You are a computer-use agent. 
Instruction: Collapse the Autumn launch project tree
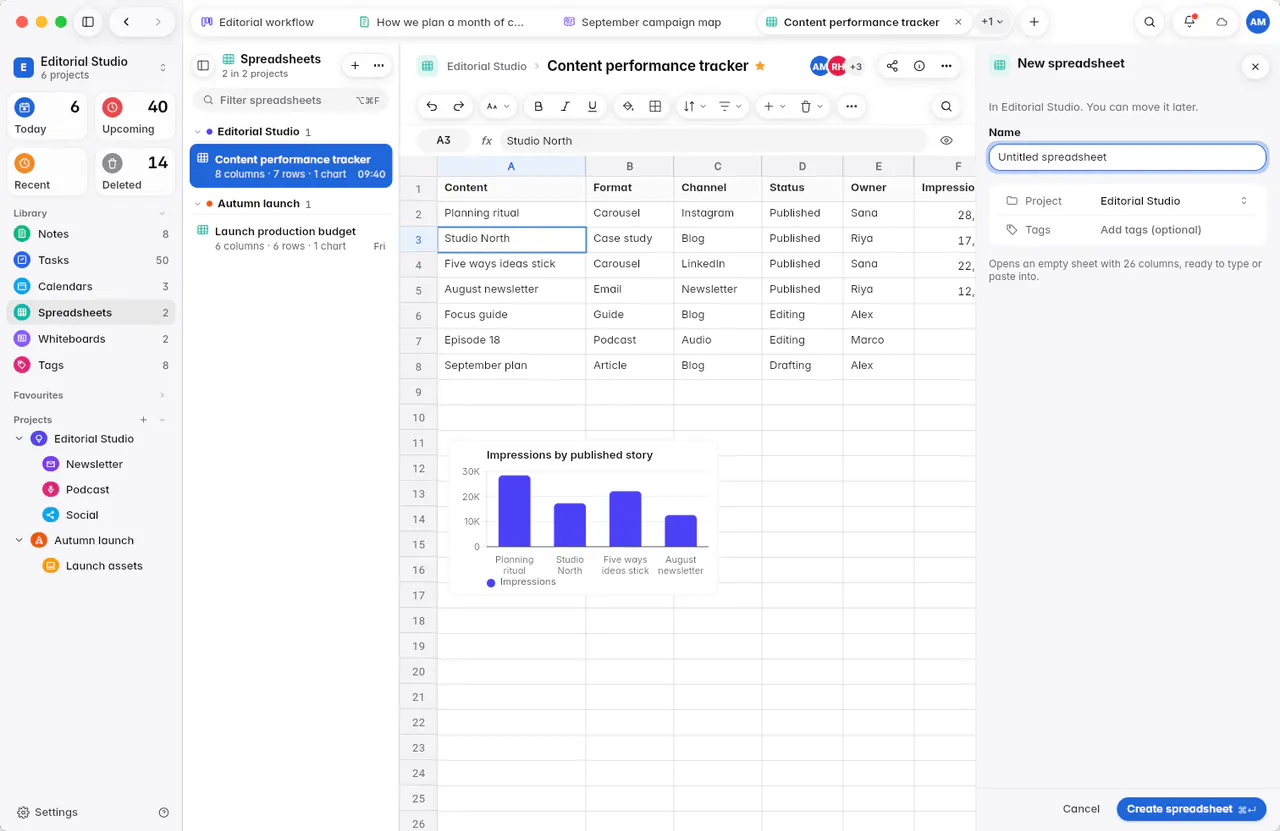pos(19,540)
